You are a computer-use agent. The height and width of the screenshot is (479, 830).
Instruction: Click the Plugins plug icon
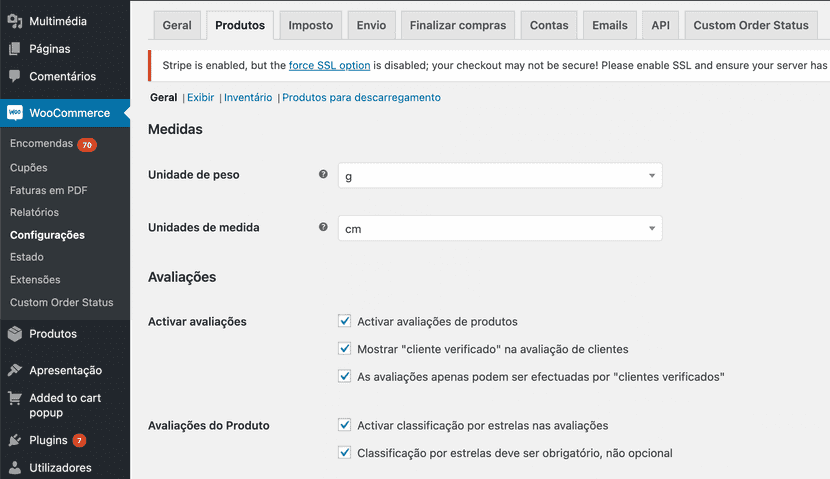[x=15, y=440]
